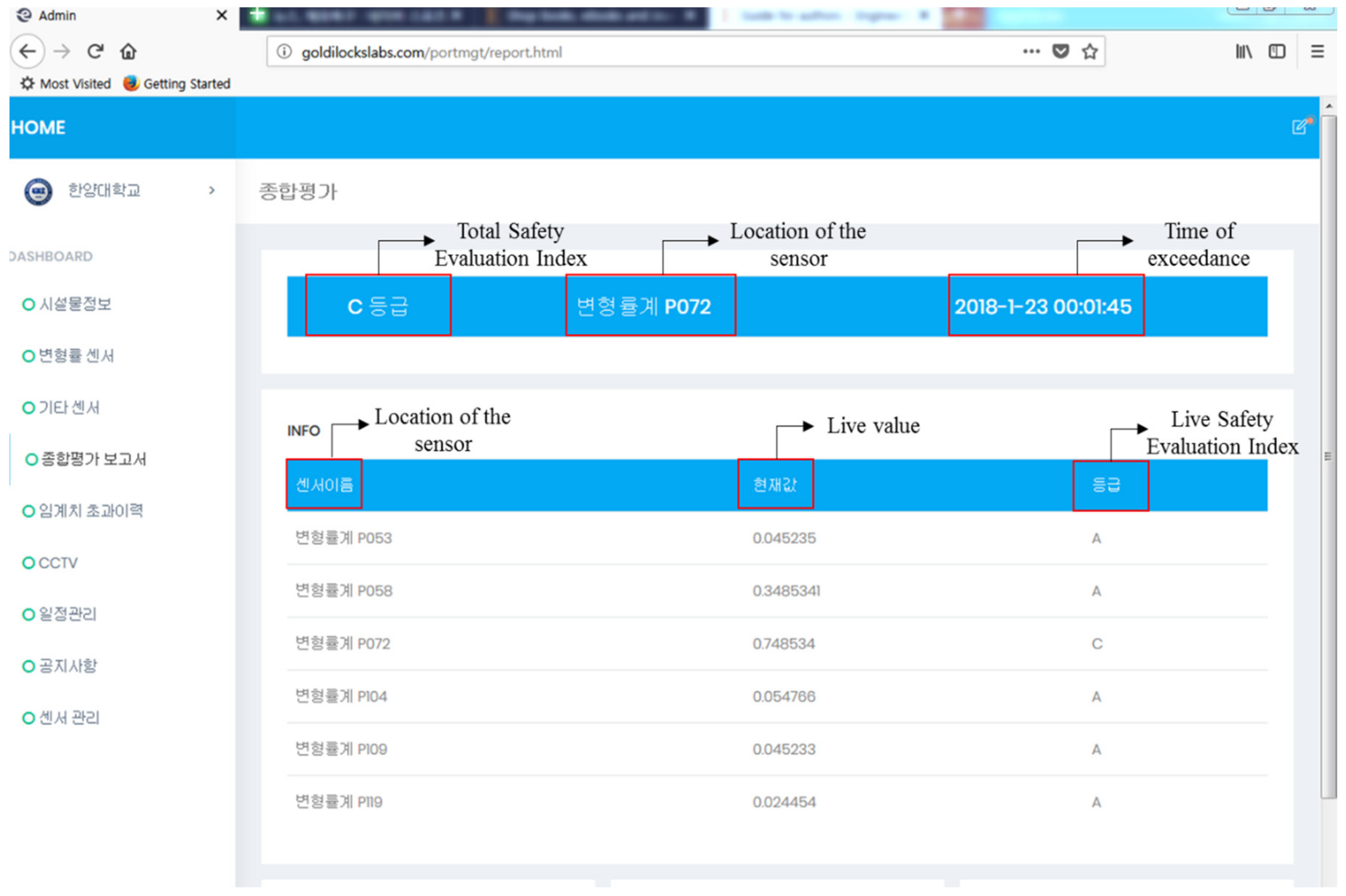This screenshot has height=896, width=1346.
Task: Click HOME link in blue header
Action: [38, 127]
